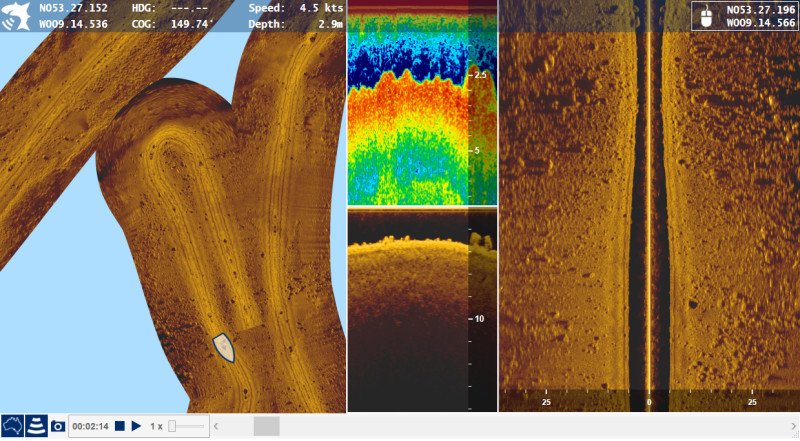
Task: Click the boat marker on the map
Action: point(225,347)
